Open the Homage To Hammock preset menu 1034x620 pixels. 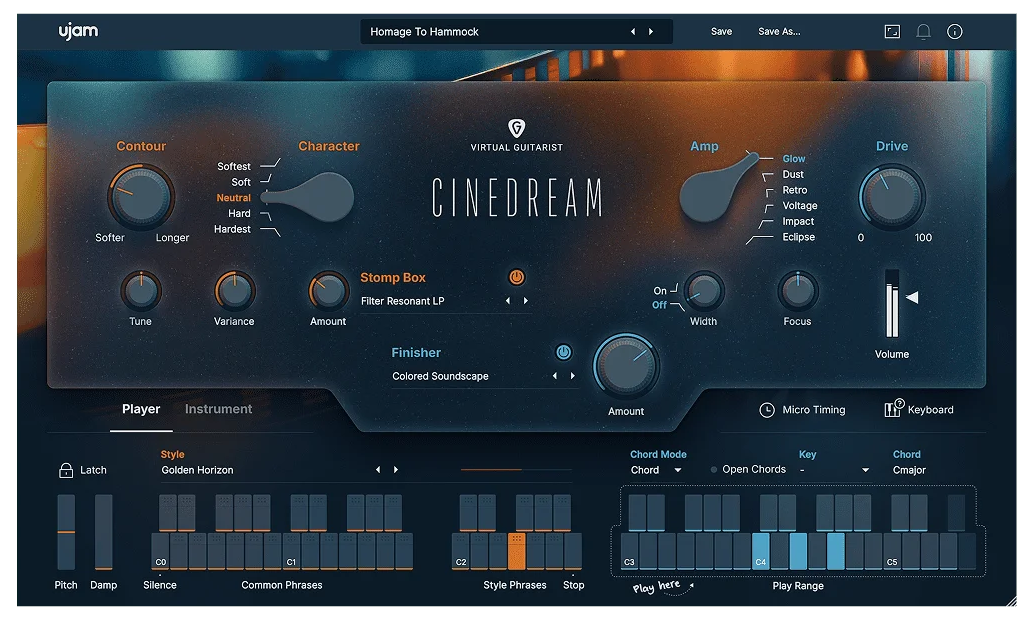tap(516, 32)
